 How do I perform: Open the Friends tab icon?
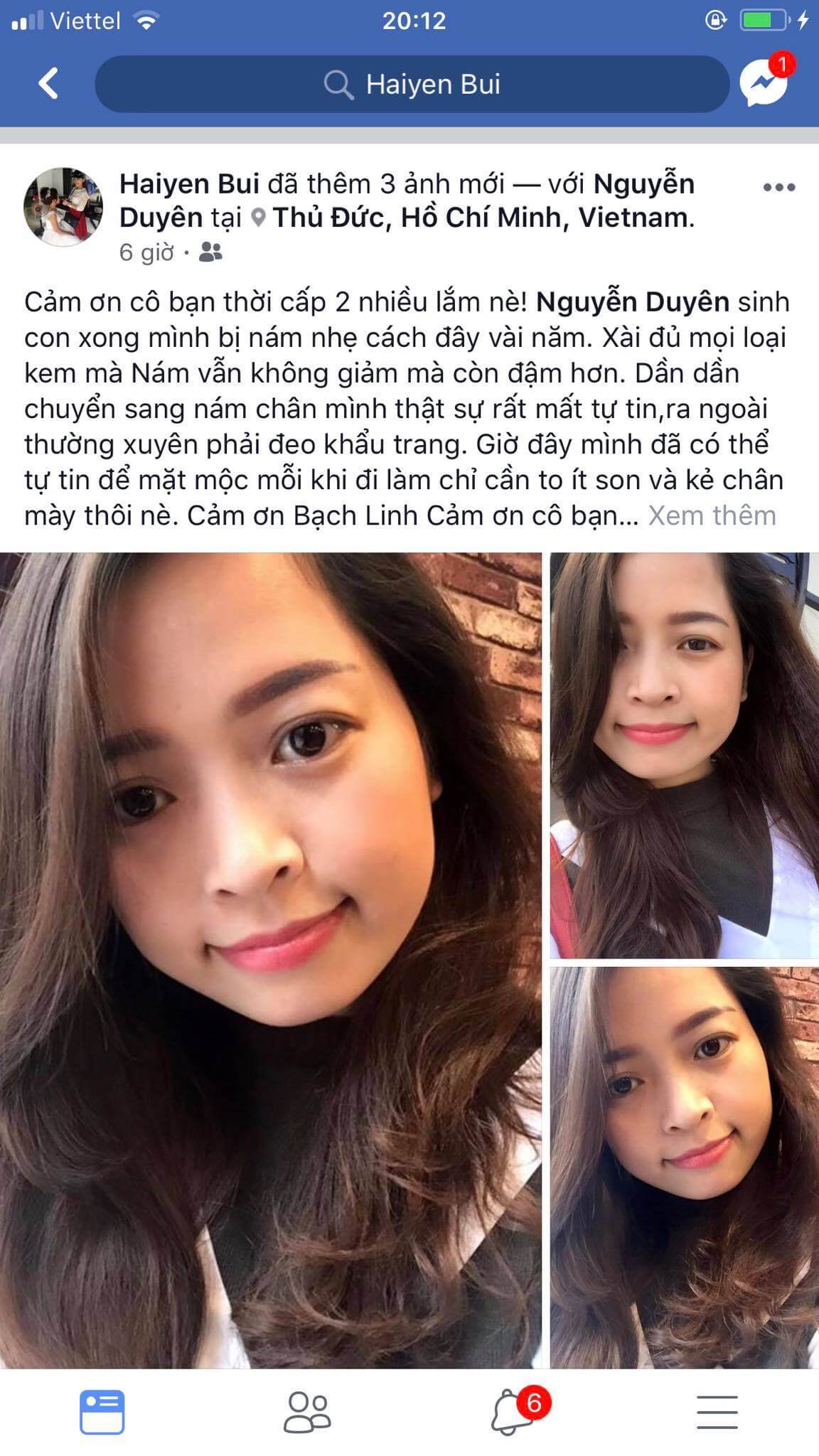(x=307, y=1412)
